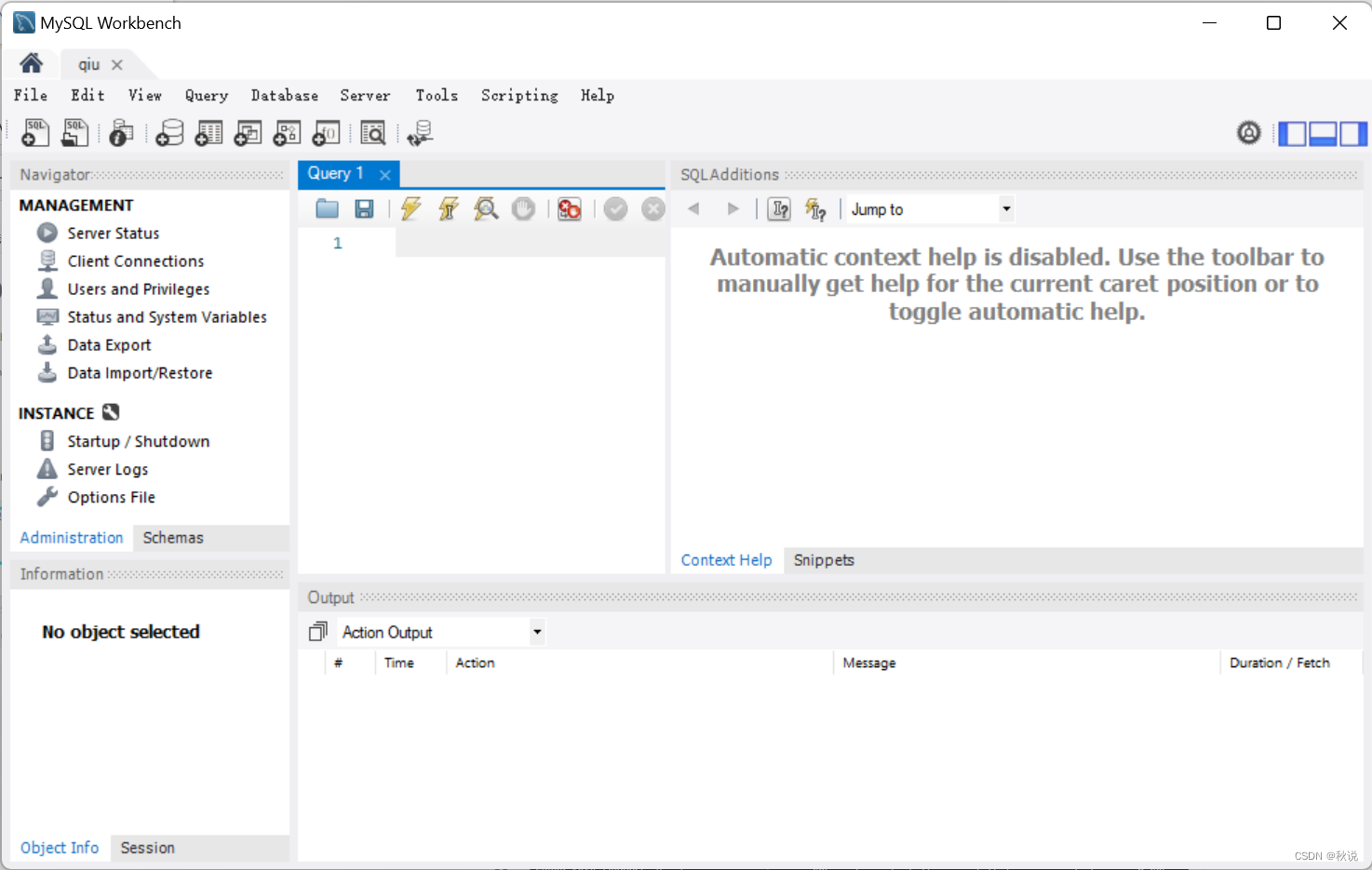Create a new SQL tab icon

coord(35,133)
